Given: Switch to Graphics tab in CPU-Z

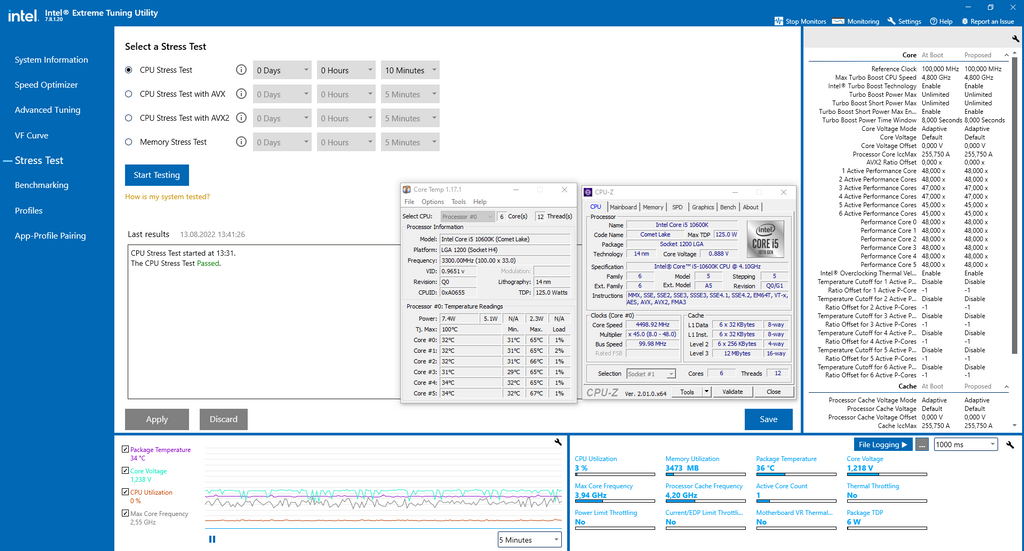Looking at the screenshot, I should (703, 207).
